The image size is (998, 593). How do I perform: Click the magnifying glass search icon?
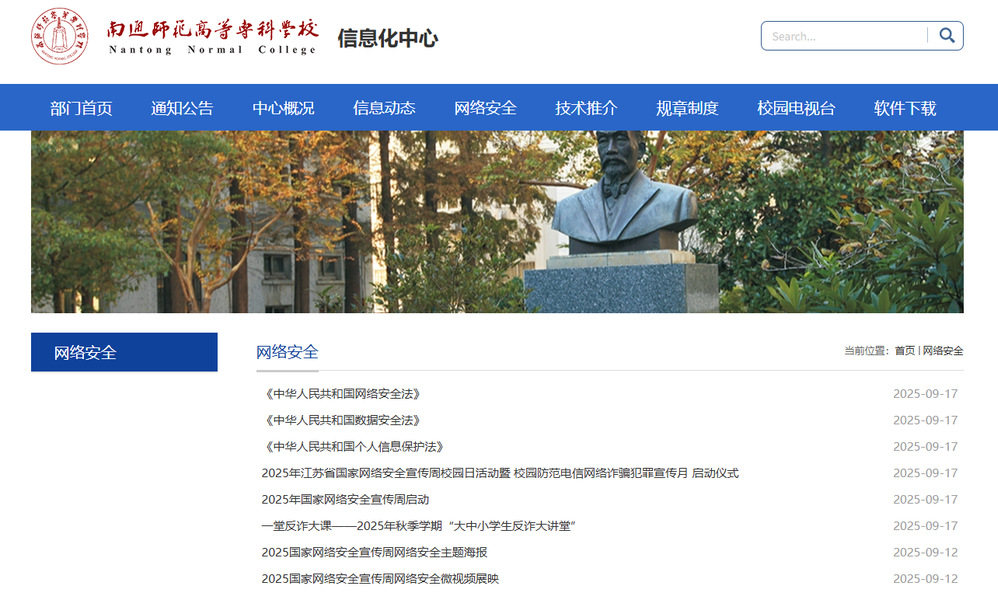click(x=946, y=36)
